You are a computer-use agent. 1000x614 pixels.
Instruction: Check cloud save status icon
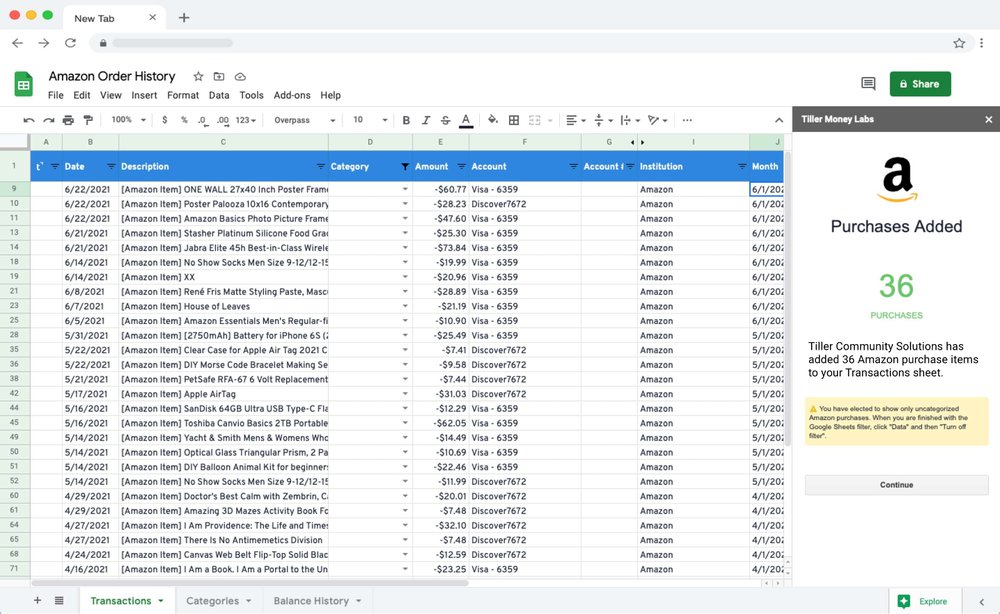click(240, 77)
